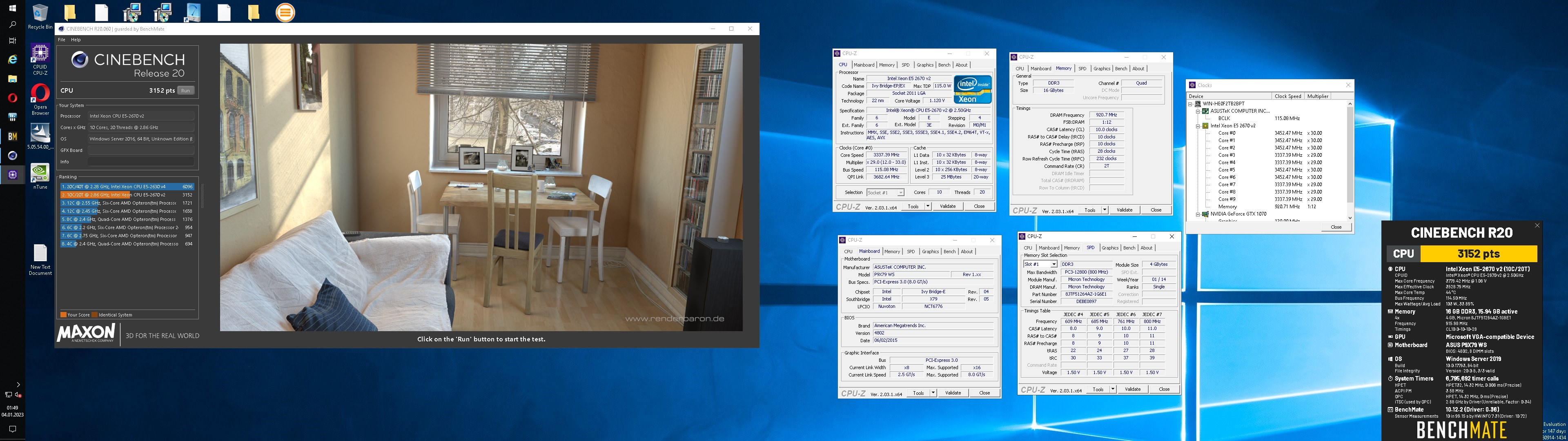Open the Help menu in Cinebench
This screenshot has width=1568, height=441.
76,40
